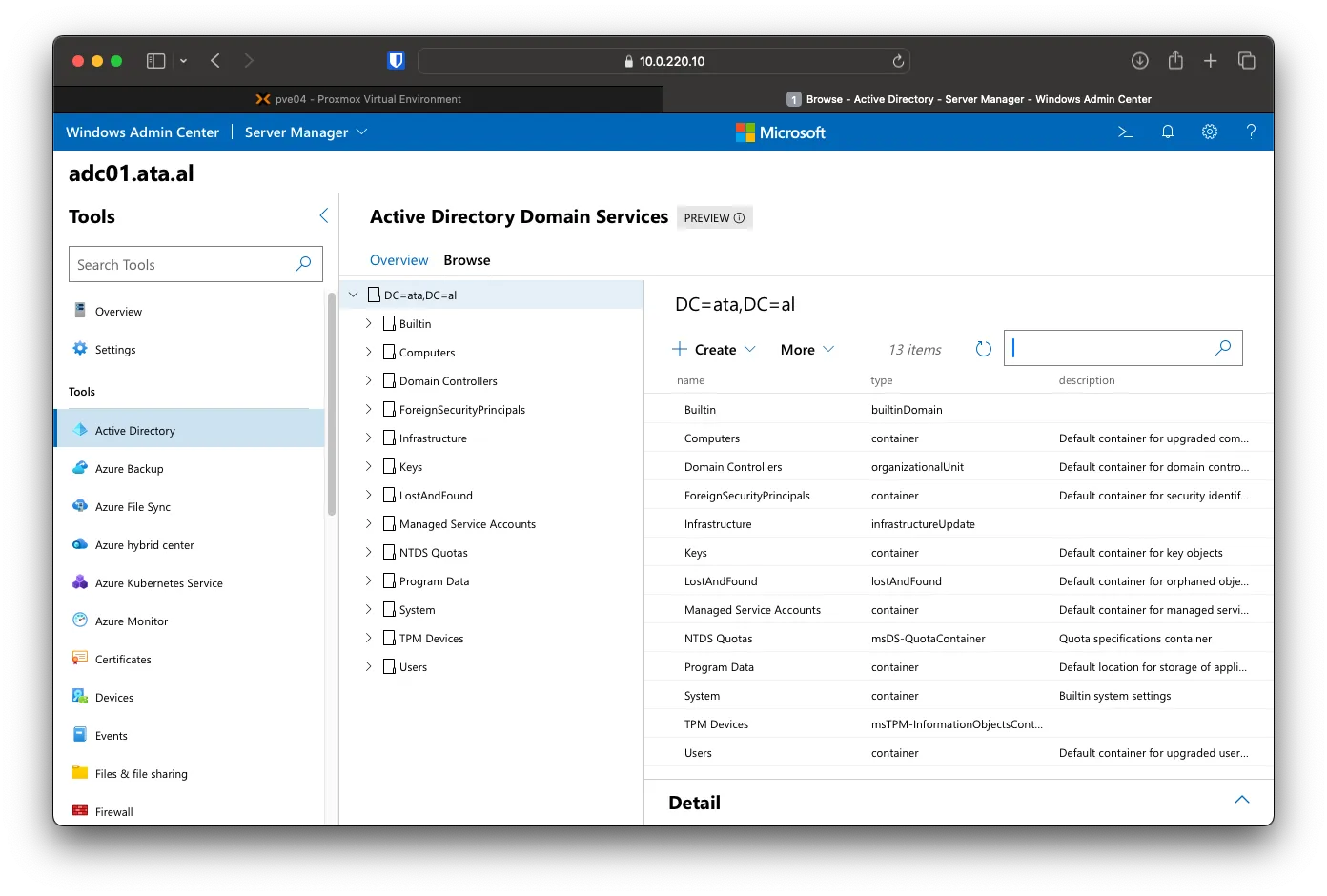Open the More dropdown

[807, 350]
